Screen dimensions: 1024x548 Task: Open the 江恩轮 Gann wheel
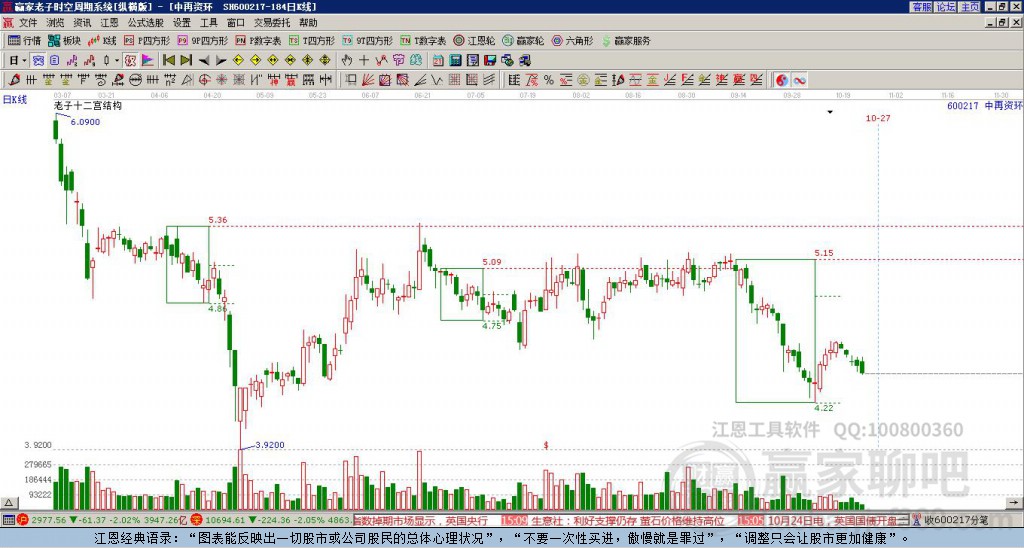[x=474, y=40]
